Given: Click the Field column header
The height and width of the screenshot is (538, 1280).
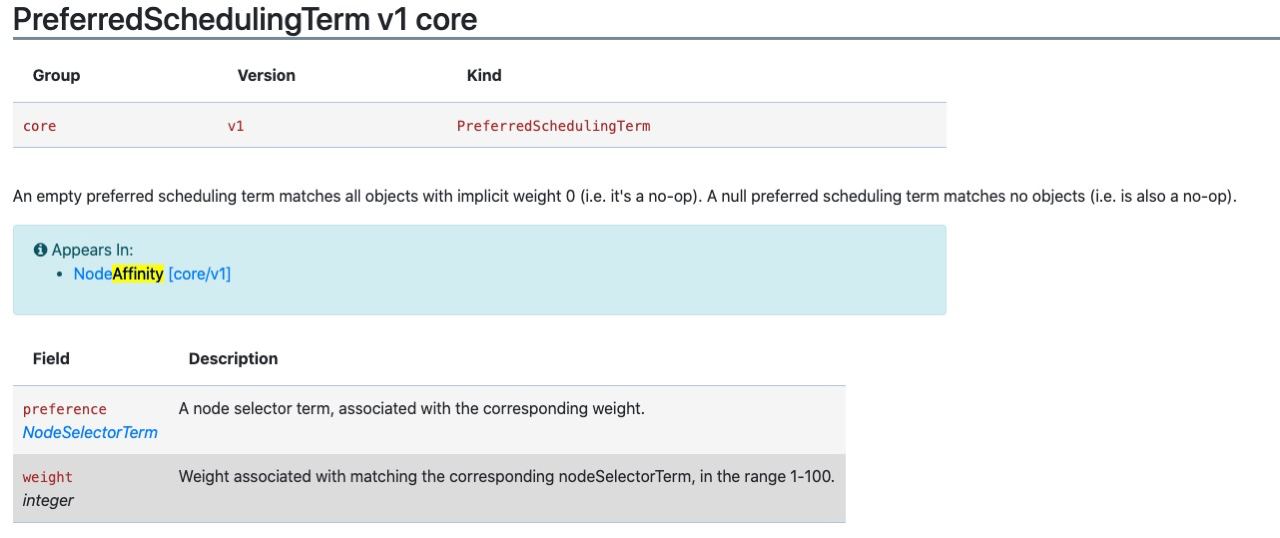Looking at the screenshot, I should [51, 359].
